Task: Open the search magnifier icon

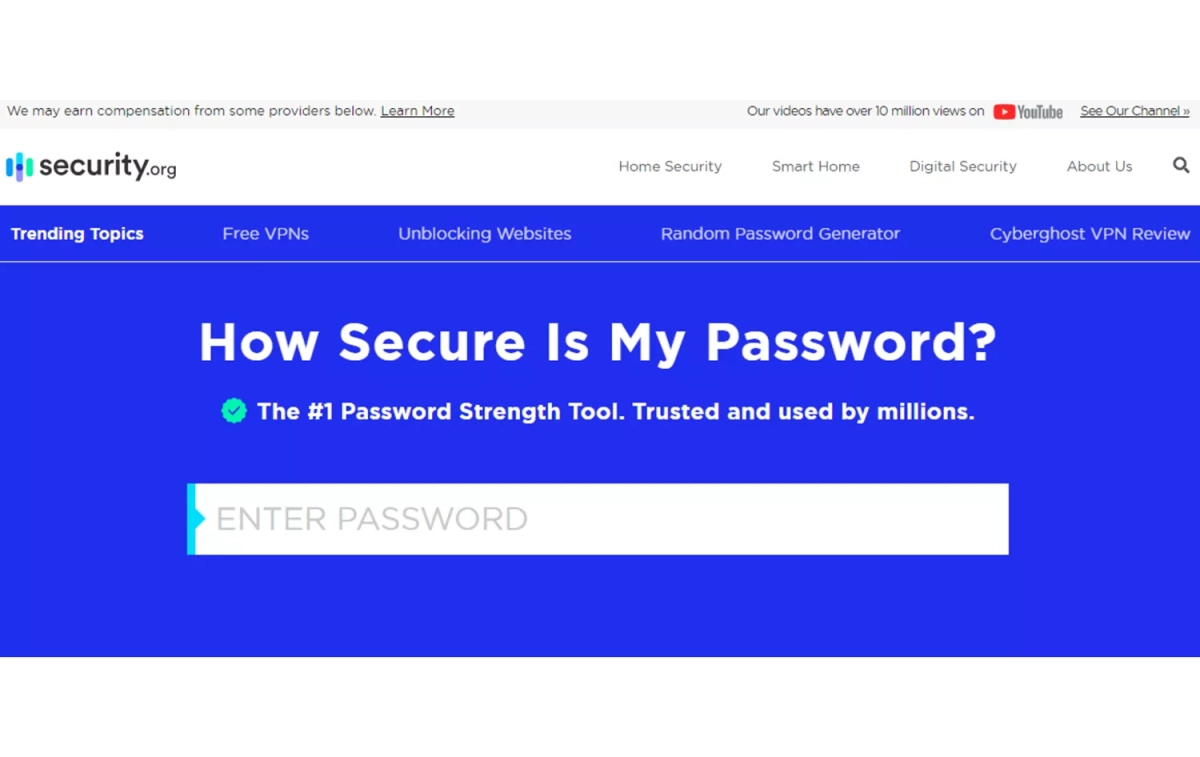Action: tap(1181, 165)
